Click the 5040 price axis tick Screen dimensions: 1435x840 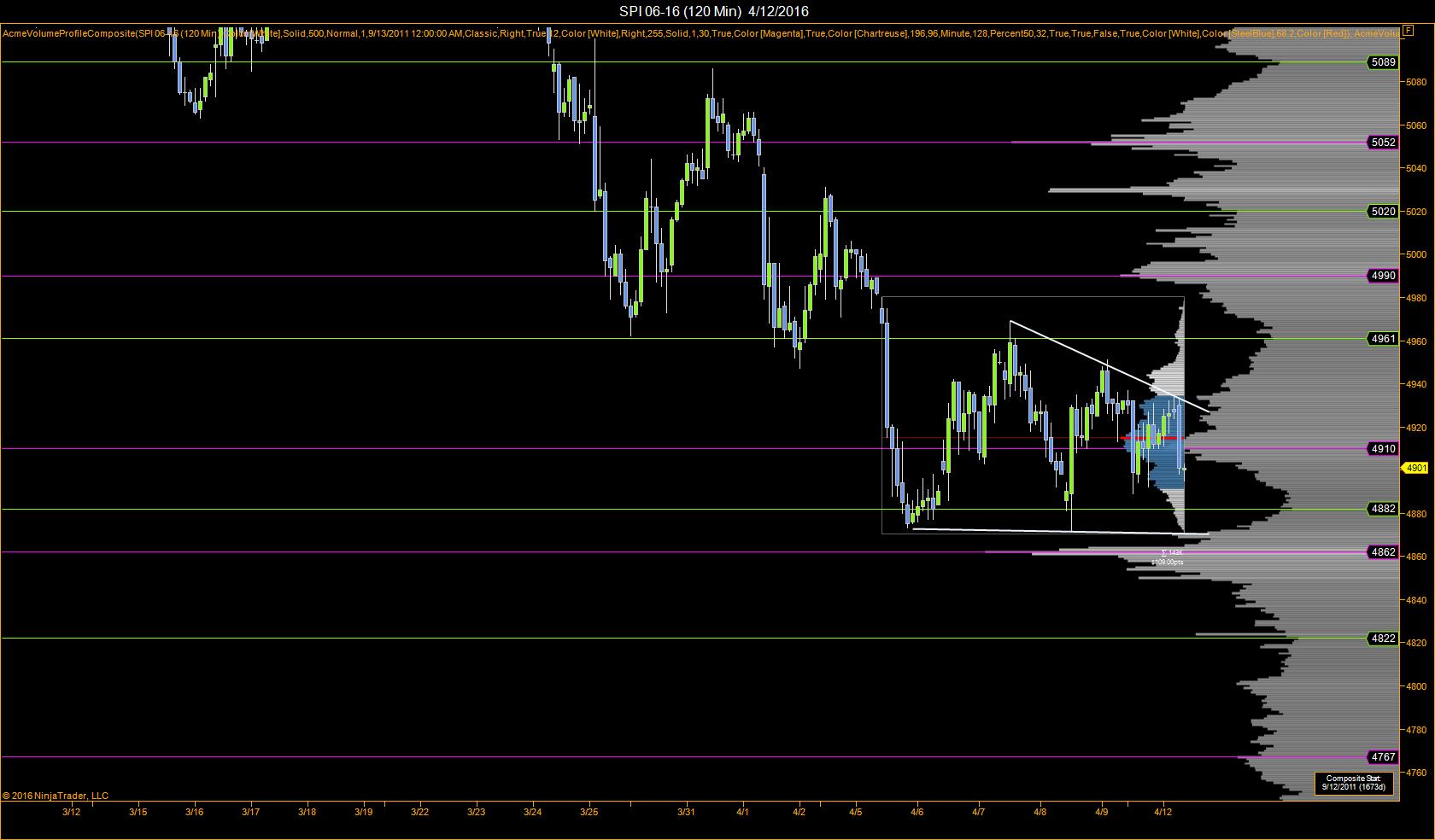tap(1416, 168)
